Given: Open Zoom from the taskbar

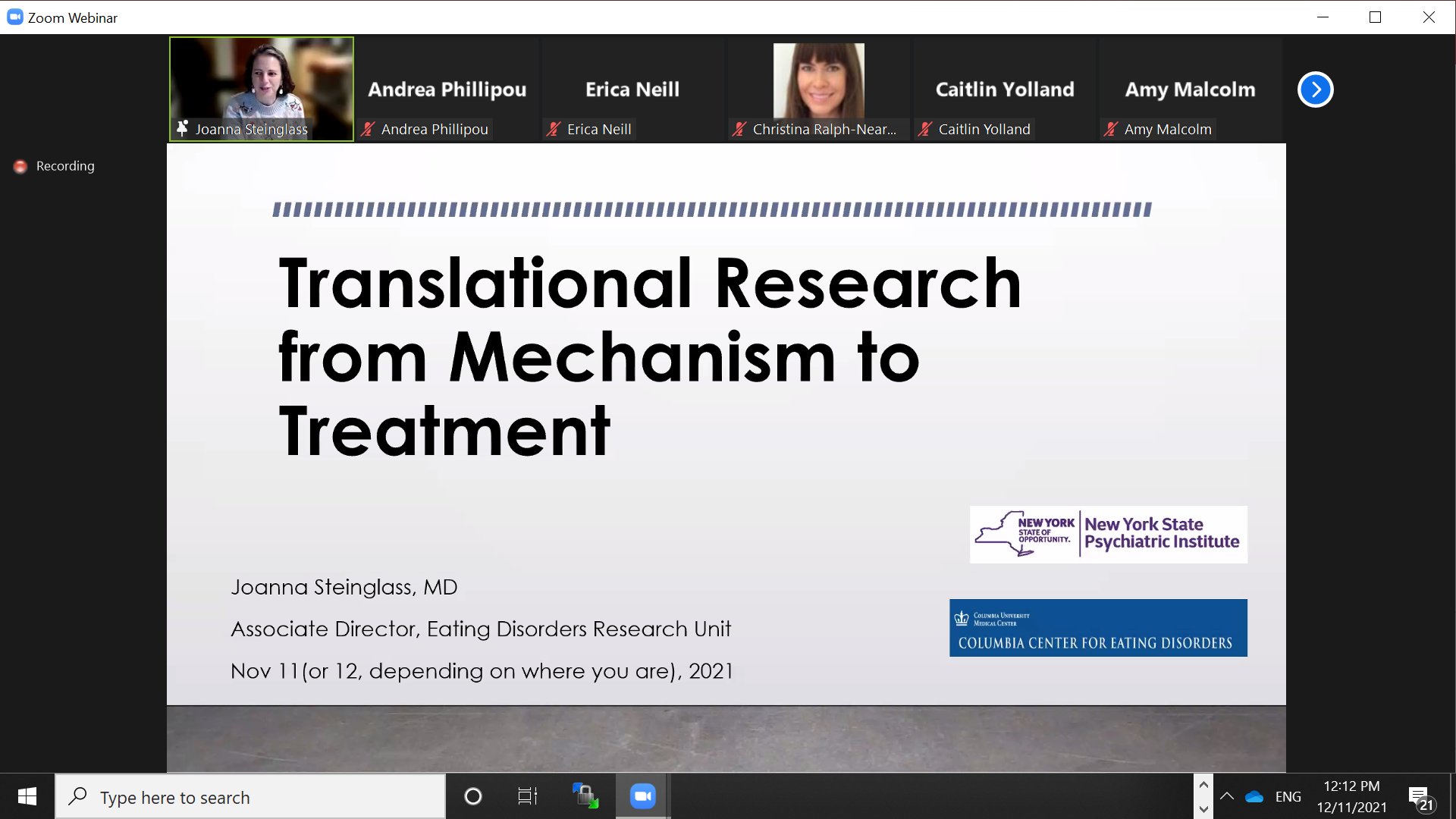Looking at the screenshot, I should pos(642,796).
